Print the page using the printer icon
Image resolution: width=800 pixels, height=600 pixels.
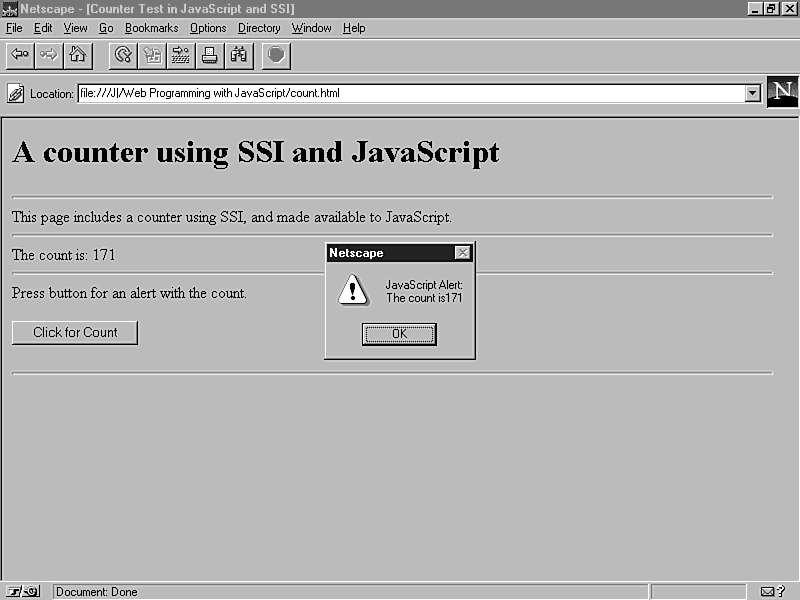pos(210,55)
